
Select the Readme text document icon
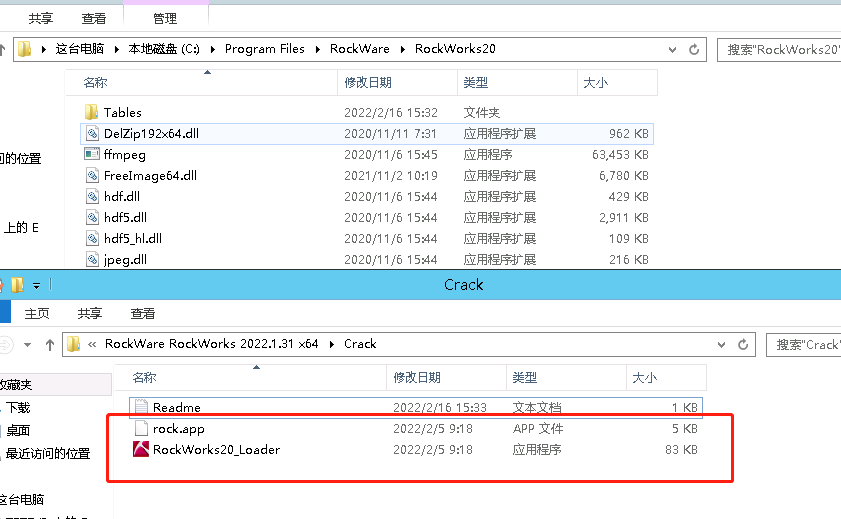tap(141, 407)
